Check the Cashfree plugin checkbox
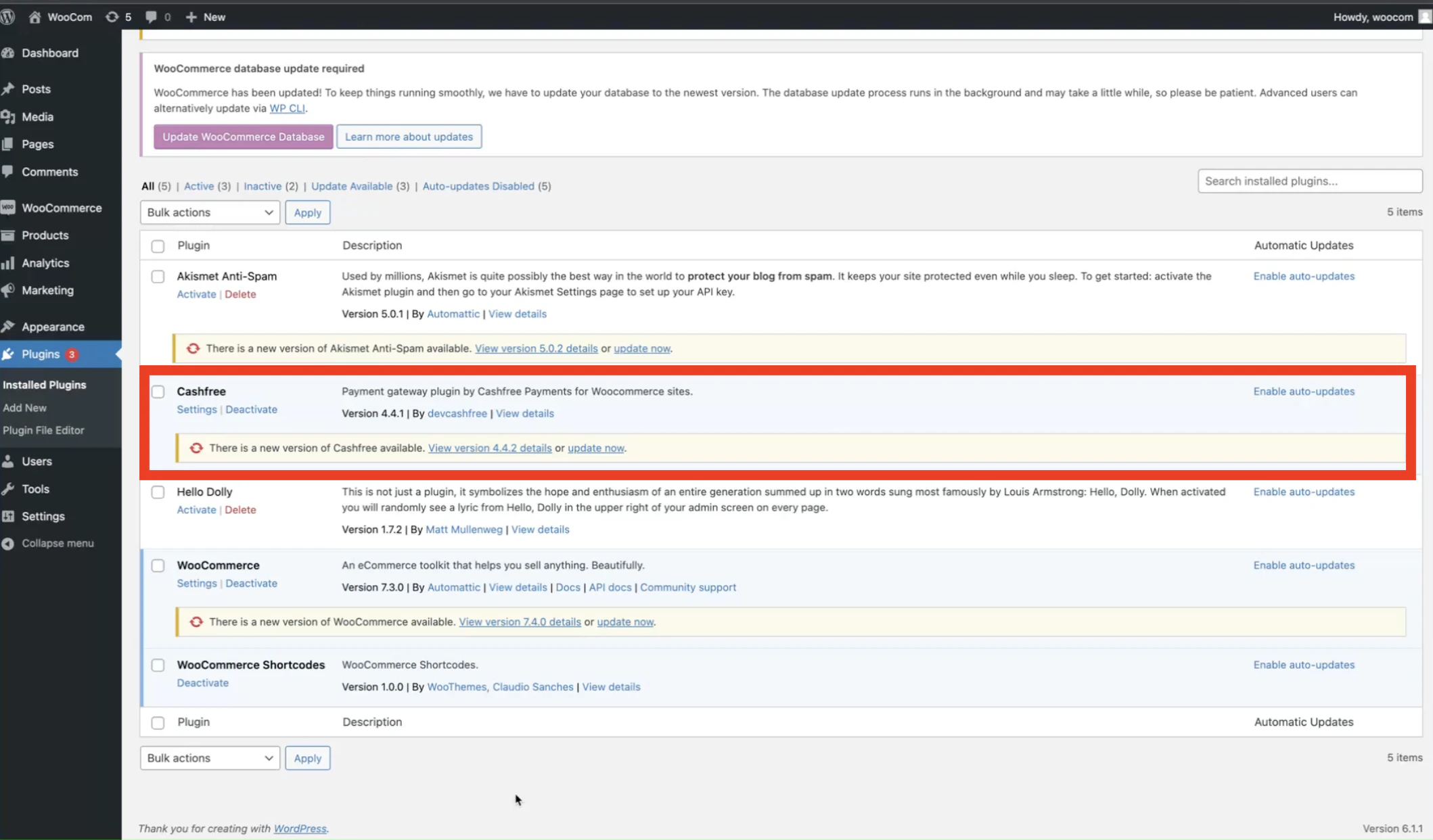1433x840 pixels. coord(158,391)
